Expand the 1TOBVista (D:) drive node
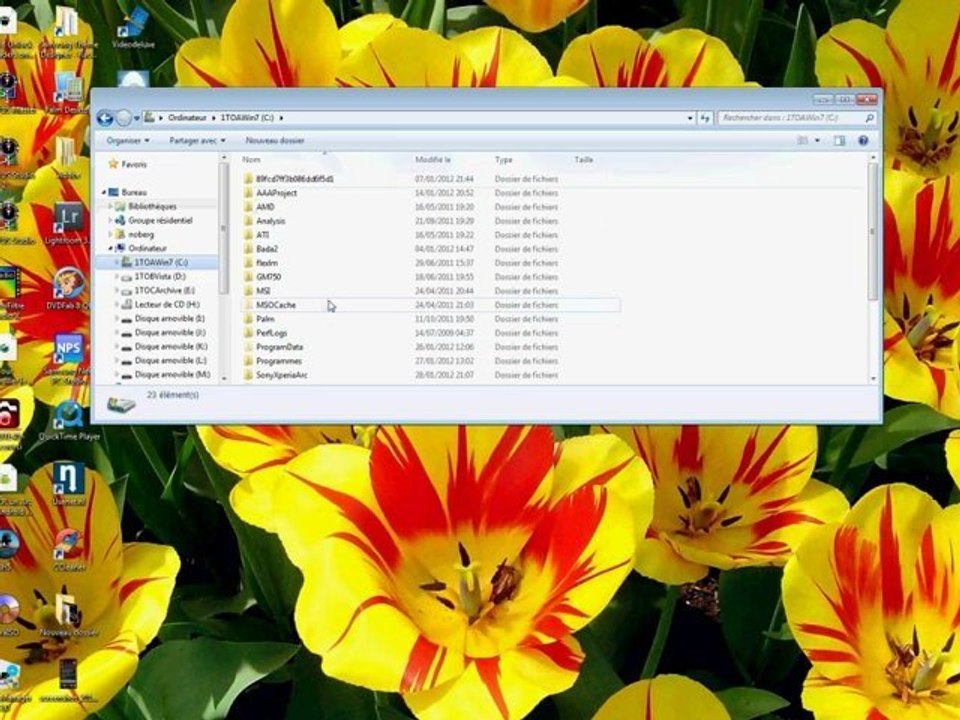Image resolution: width=960 pixels, height=720 pixels. tap(117, 277)
